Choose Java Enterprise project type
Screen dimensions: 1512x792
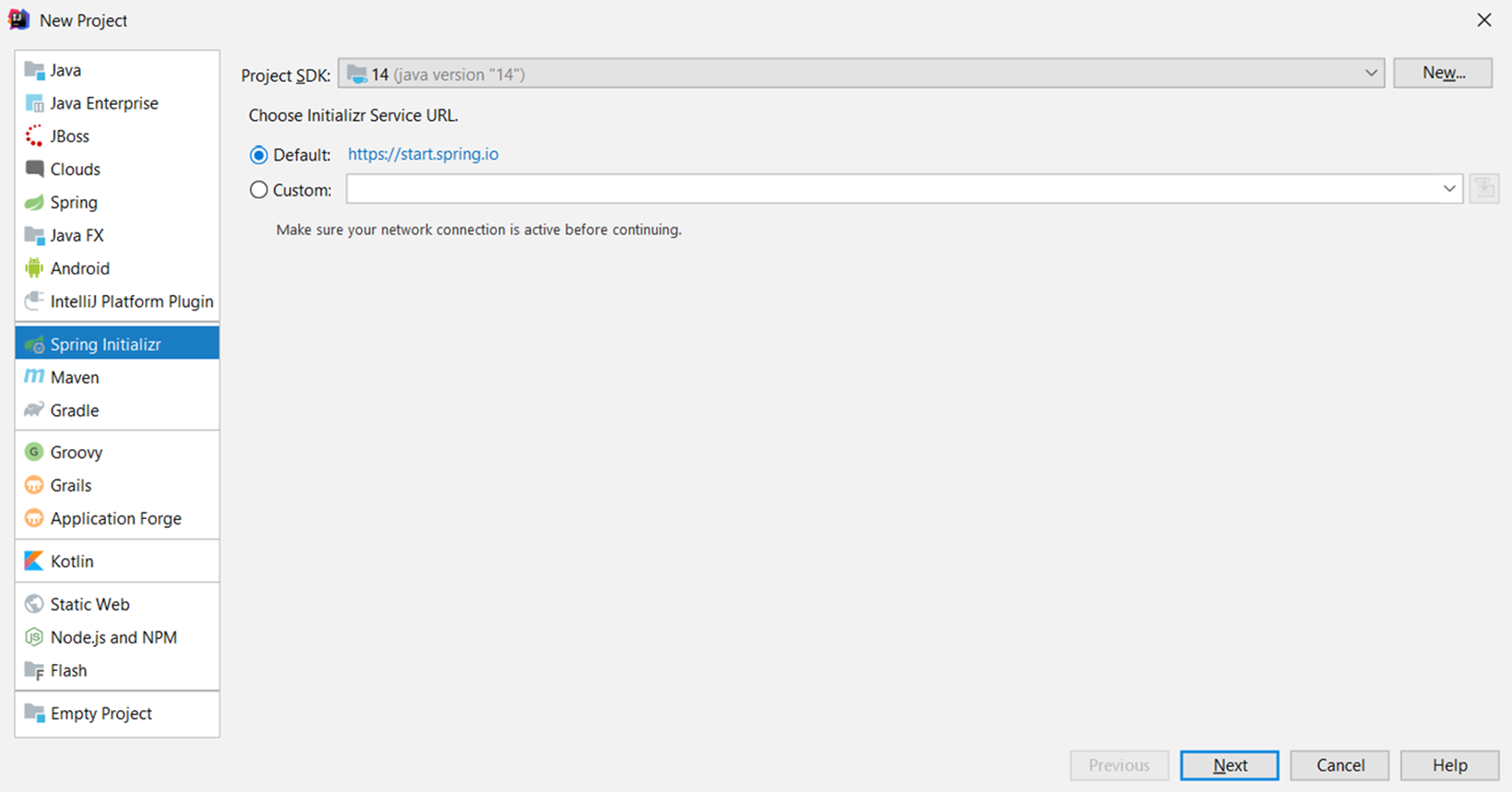click(103, 103)
